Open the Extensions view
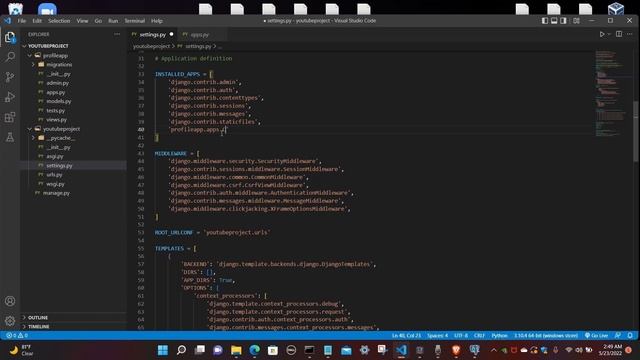Viewport: 640px width, 360px height. (x=10, y=118)
